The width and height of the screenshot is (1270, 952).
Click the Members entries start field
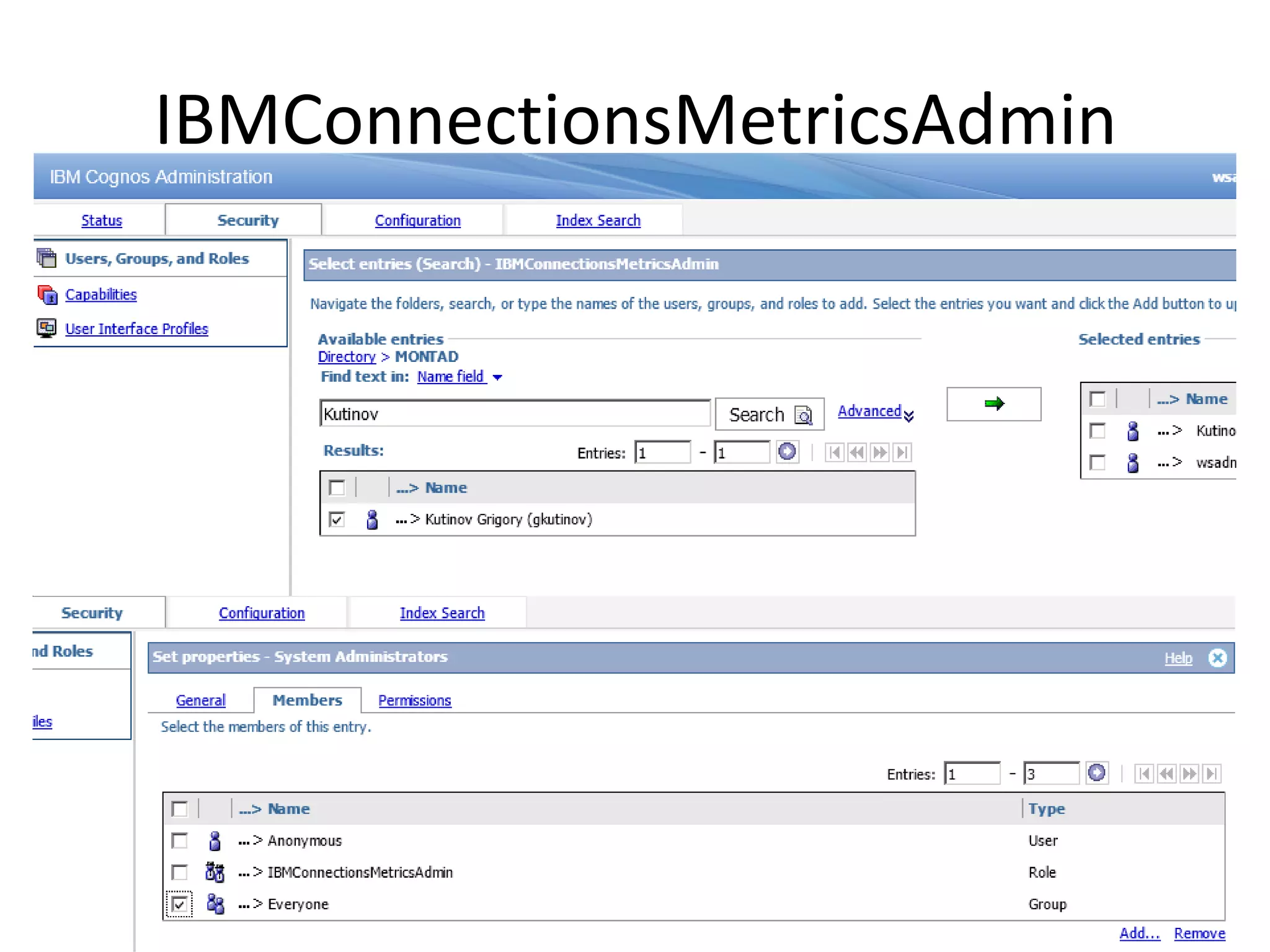(x=972, y=773)
